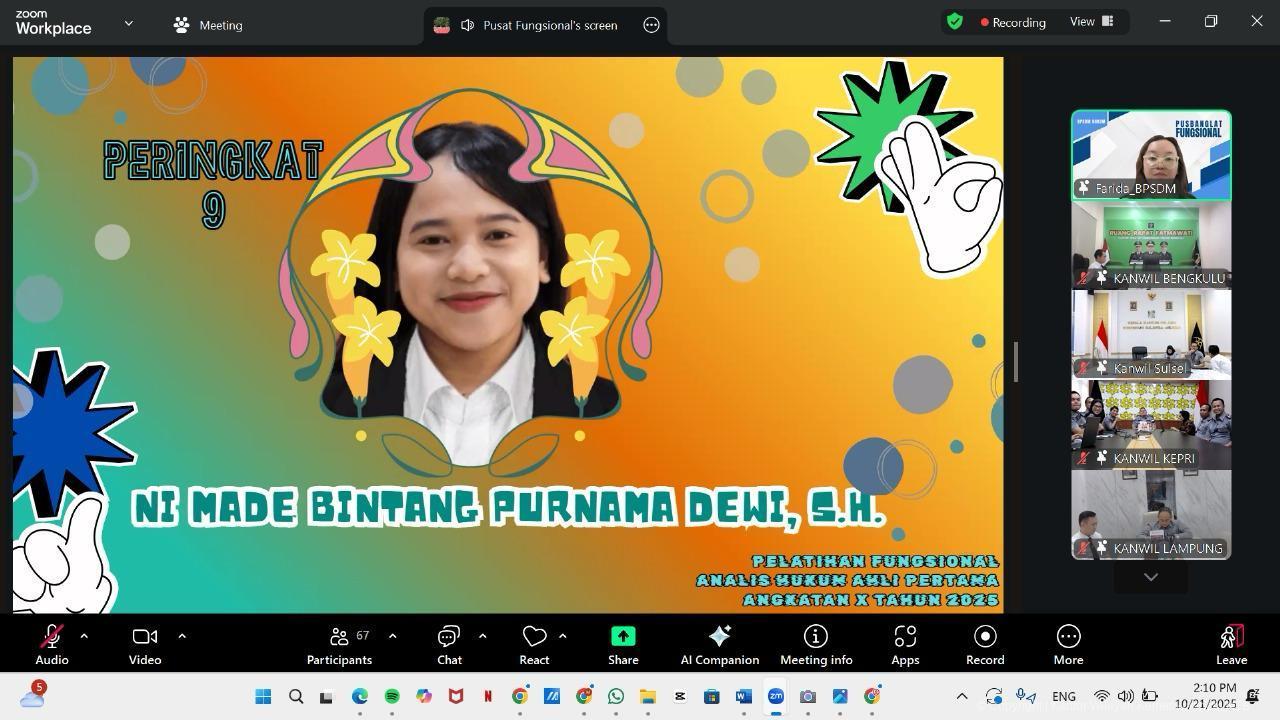
Task: Expand audio options arrow next to Audio
Action: point(84,636)
